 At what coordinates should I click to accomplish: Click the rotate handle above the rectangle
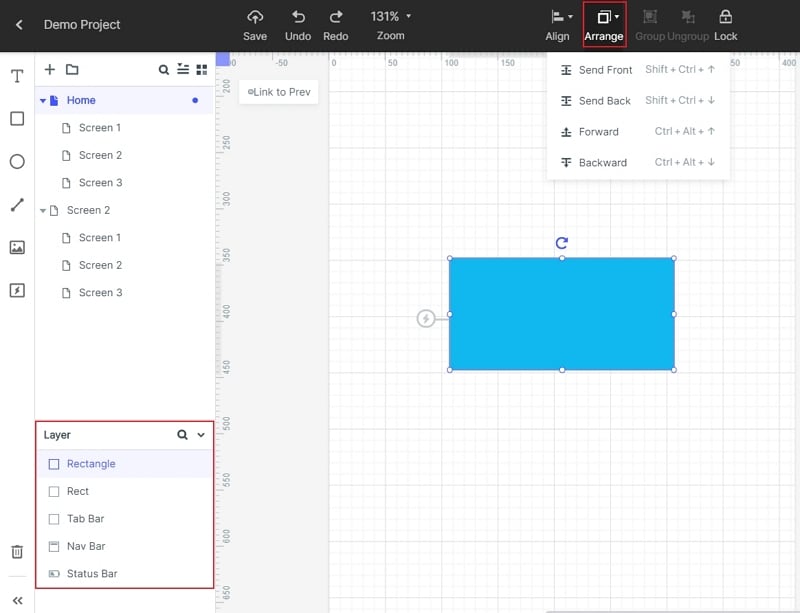click(x=562, y=243)
